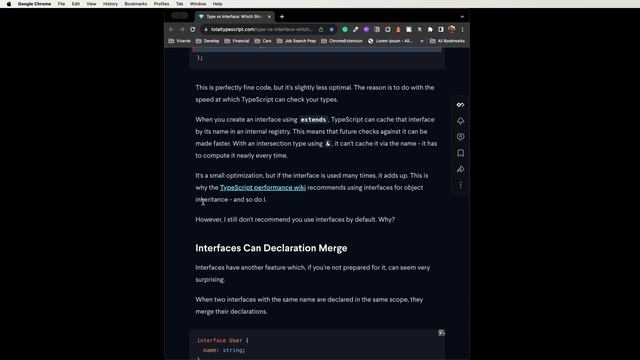Click the bookmark star in address bar

click(x=331, y=29)
